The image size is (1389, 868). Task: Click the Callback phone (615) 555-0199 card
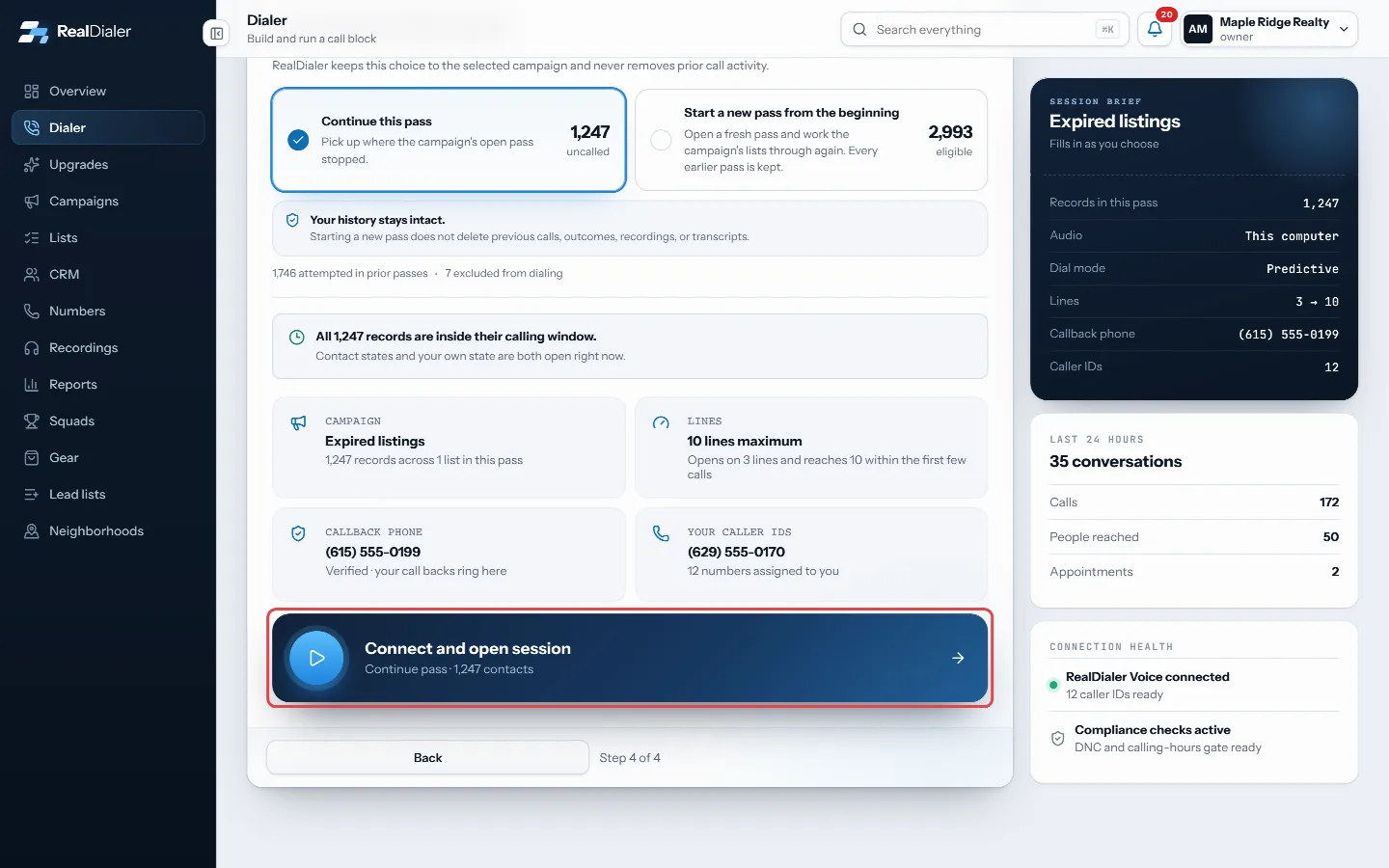tap(449, 555)
